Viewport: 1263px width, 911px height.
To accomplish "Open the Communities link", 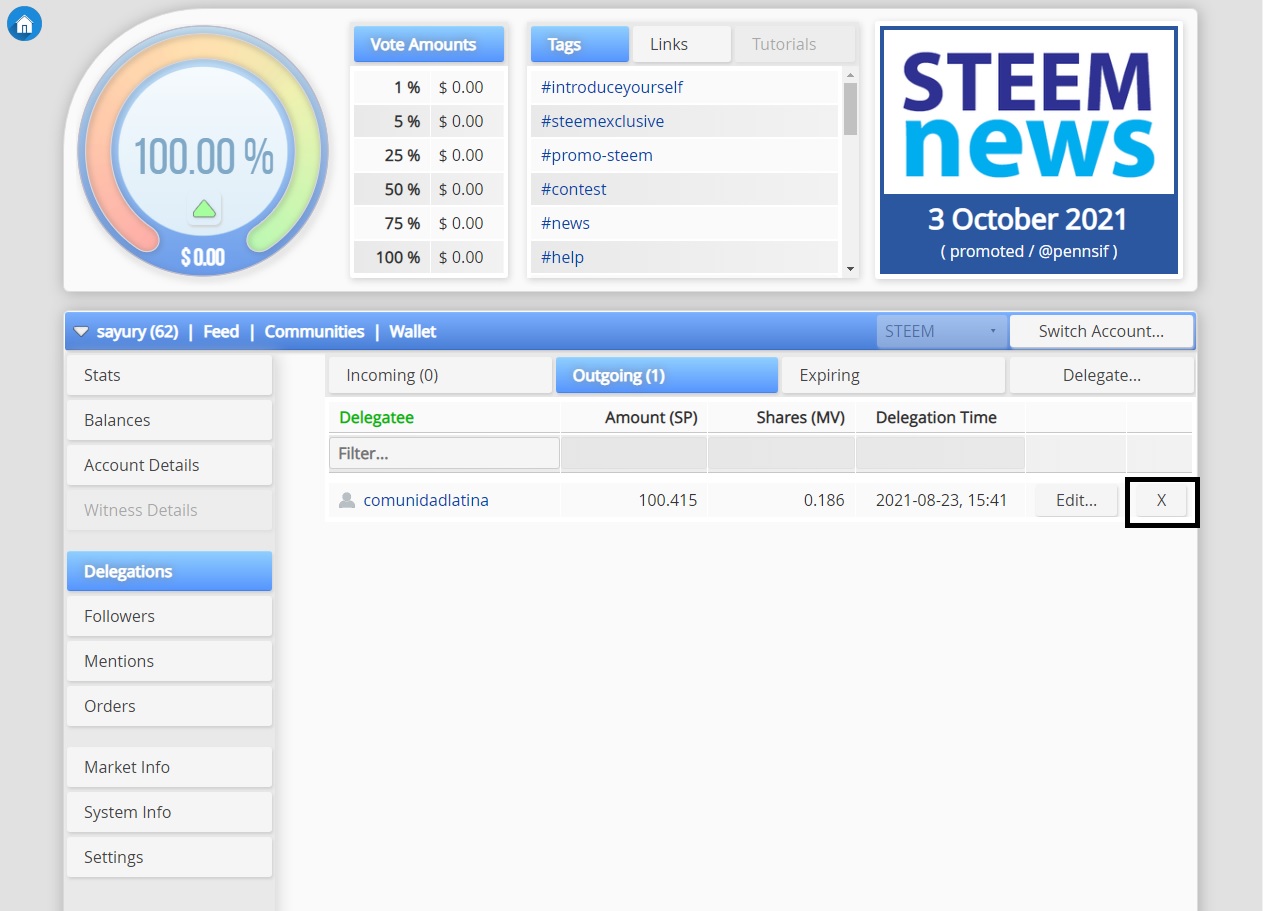I will pos(314,331).
